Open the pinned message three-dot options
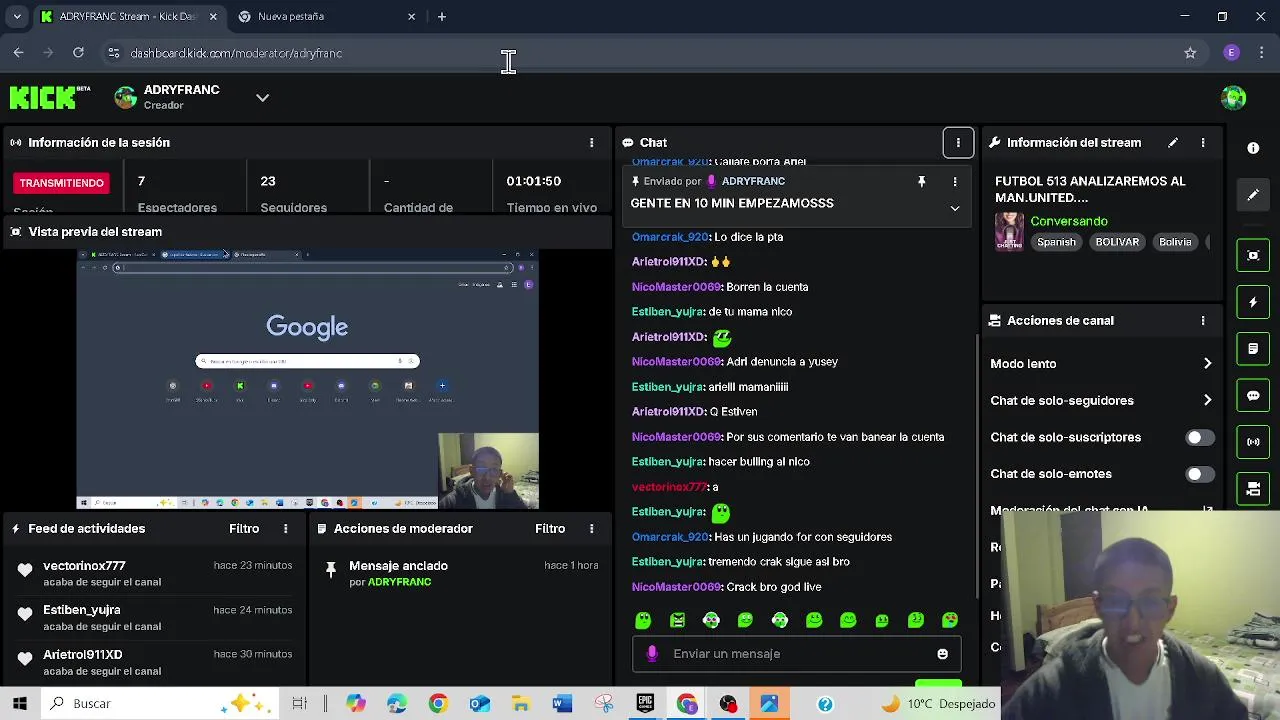 click(x=955, y=182)
